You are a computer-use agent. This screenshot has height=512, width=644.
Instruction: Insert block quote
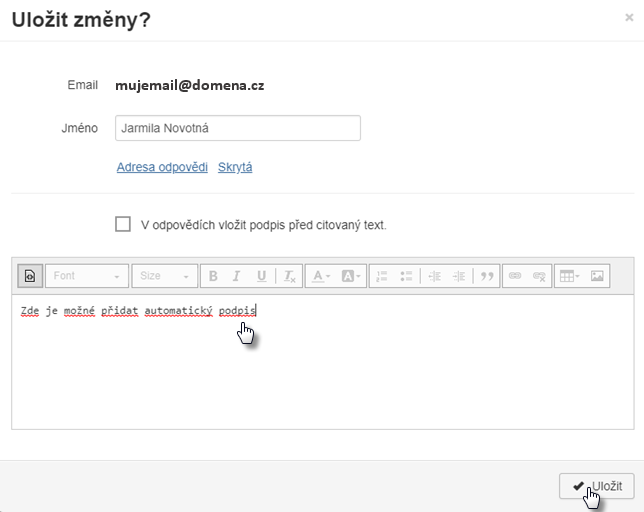(x=487, y=276)
